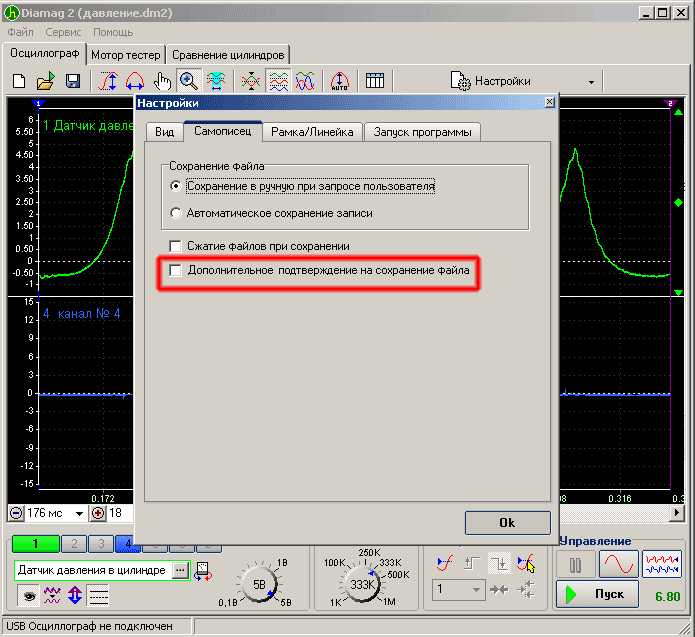The height and width of the screenshot is (637, 695).
Task: Pause recording in Управление panel
Action: [x=575, y=565]
